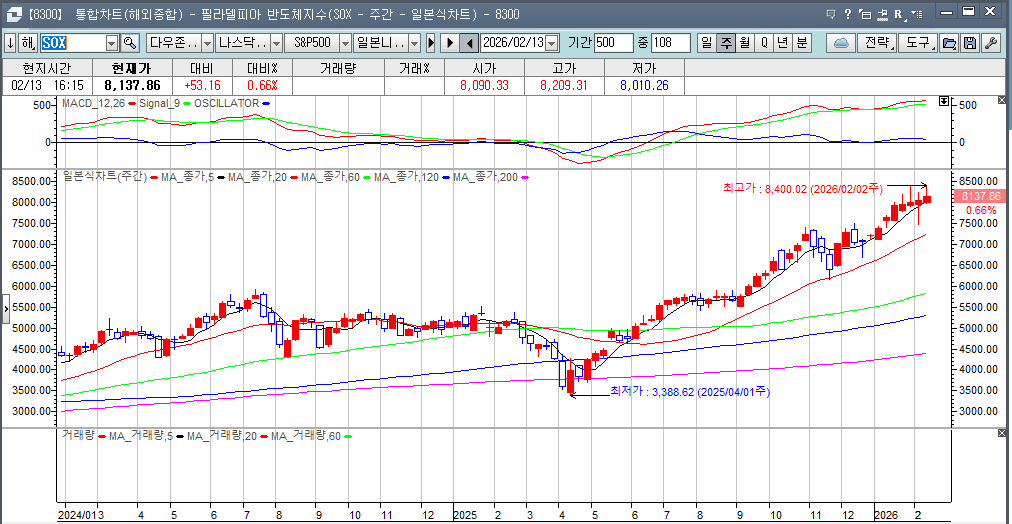Click the help question mark icon

[x=847, y=14]
